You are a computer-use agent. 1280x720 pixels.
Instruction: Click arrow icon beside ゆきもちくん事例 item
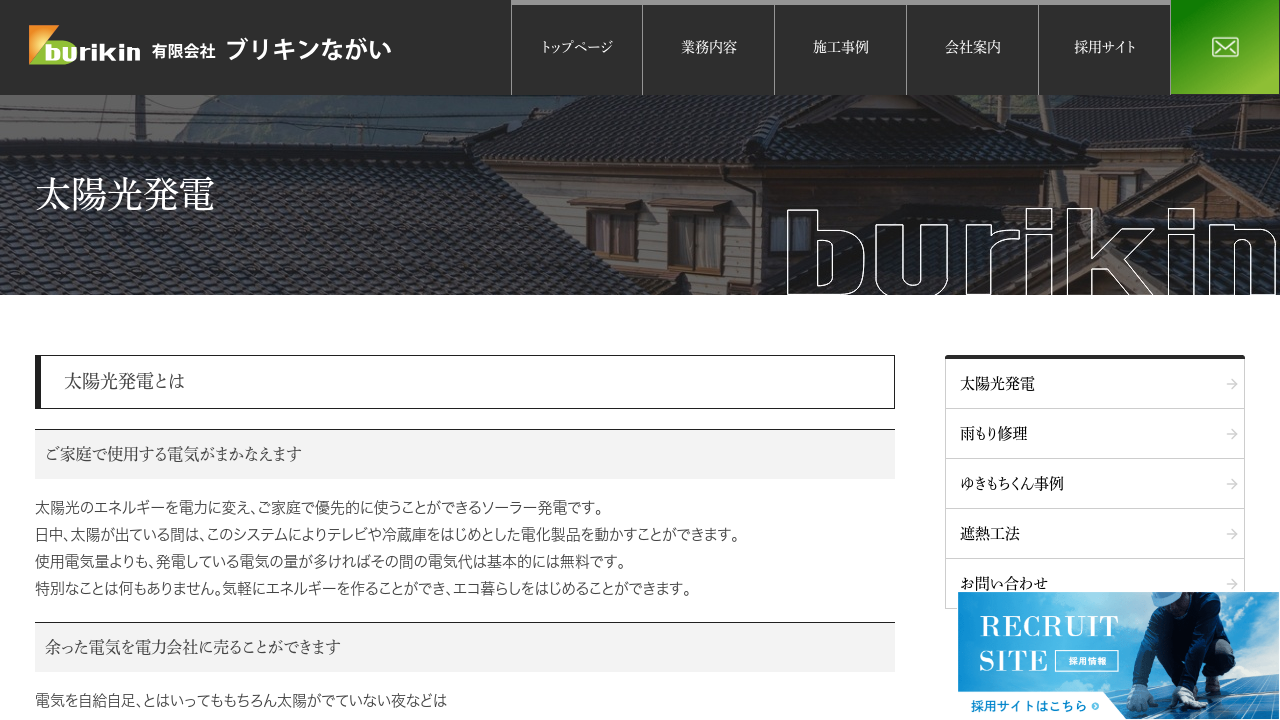coord(1232,484)
